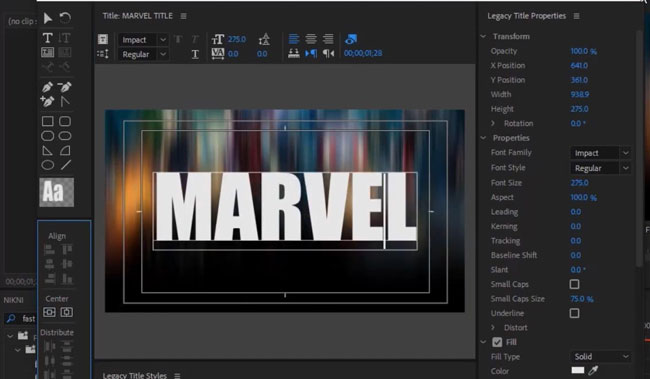Image resolution: width=650 pixels, height=379 pixels.
Task: Select the Wedge tool
Action: pyautogui.click(x=48, y=151)
